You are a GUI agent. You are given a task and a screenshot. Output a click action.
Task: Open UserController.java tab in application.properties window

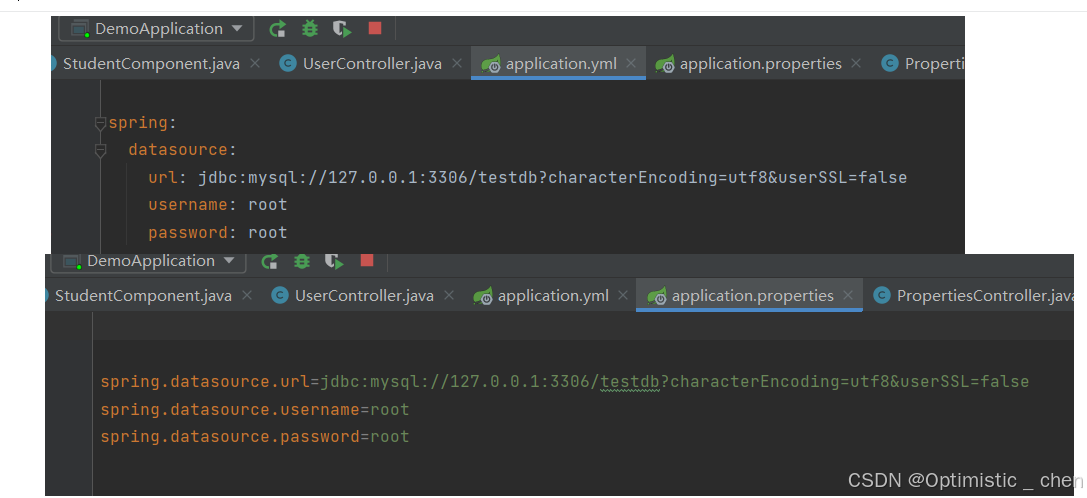click(365, 296)
